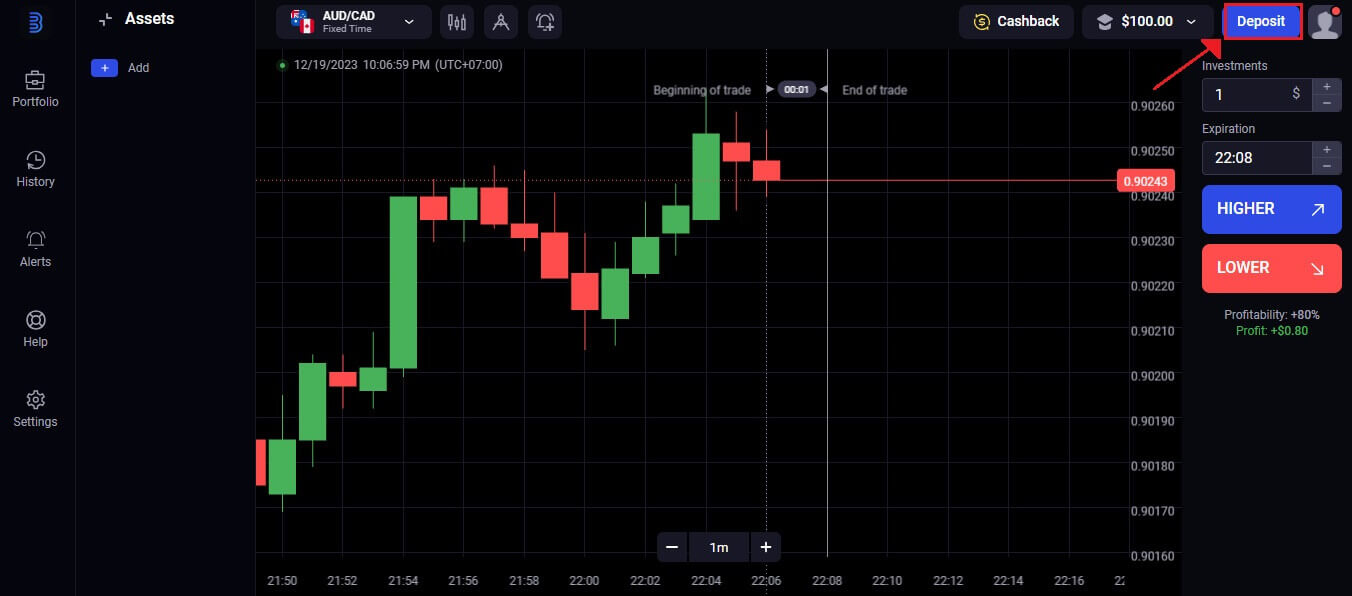Click the Cashback button
This screenshot has height=596, width=1352.
(1016, 21)
